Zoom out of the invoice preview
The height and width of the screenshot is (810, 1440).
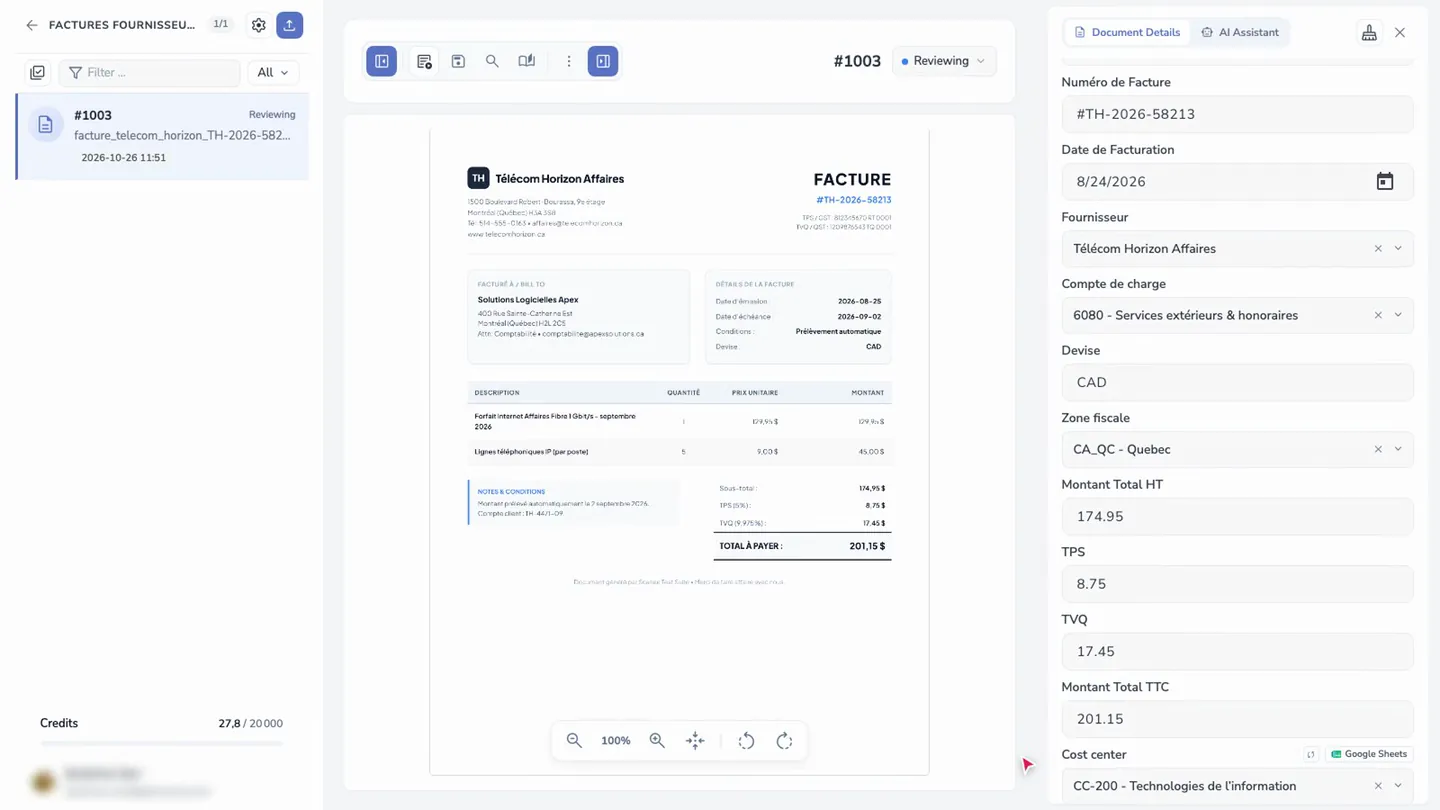[x=574, y=741]
